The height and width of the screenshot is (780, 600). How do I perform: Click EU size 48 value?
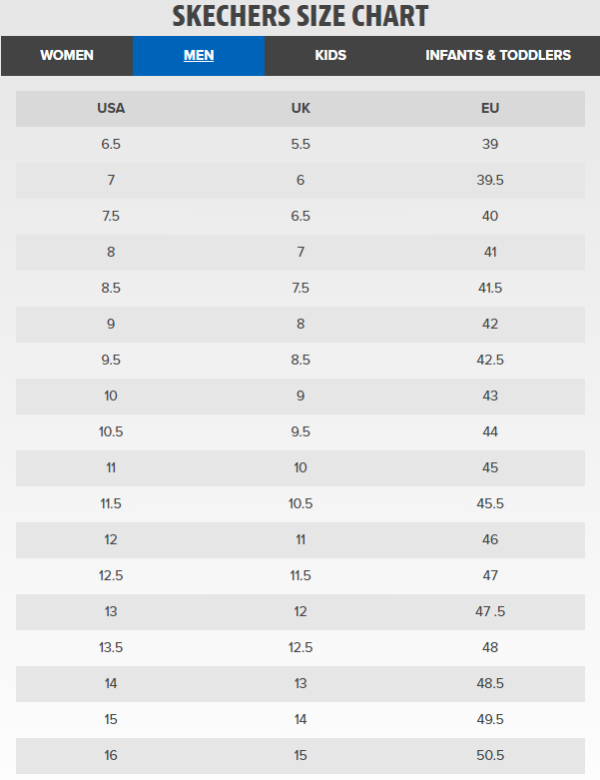490,648
